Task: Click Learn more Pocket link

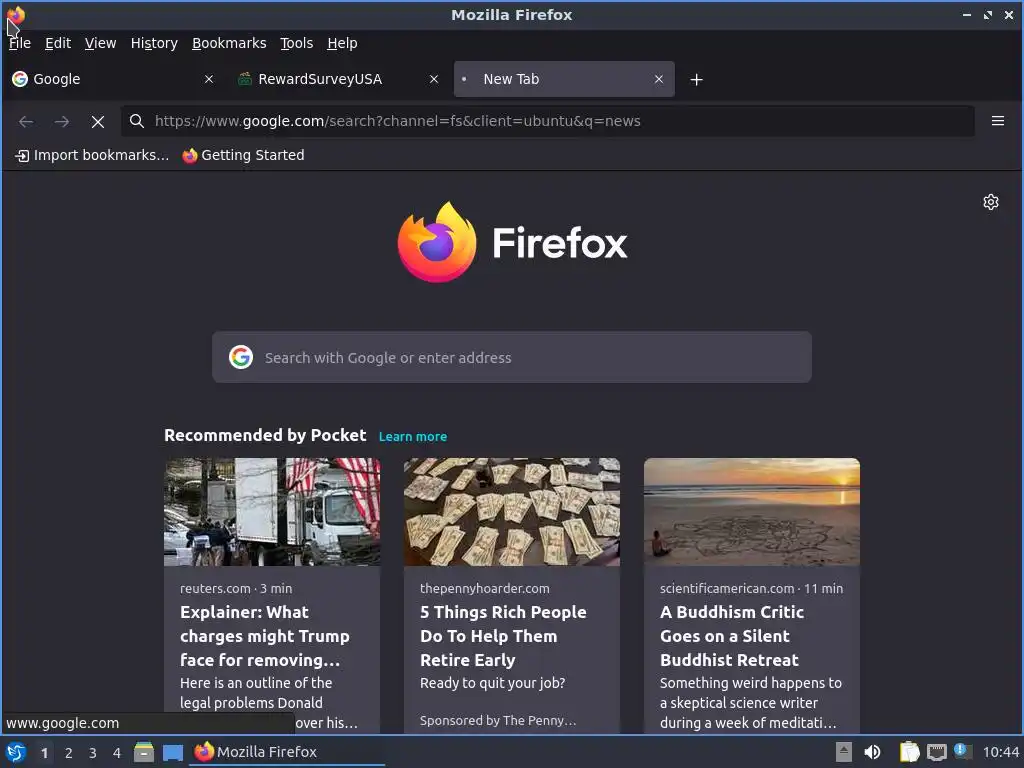Action: point(413,436)
